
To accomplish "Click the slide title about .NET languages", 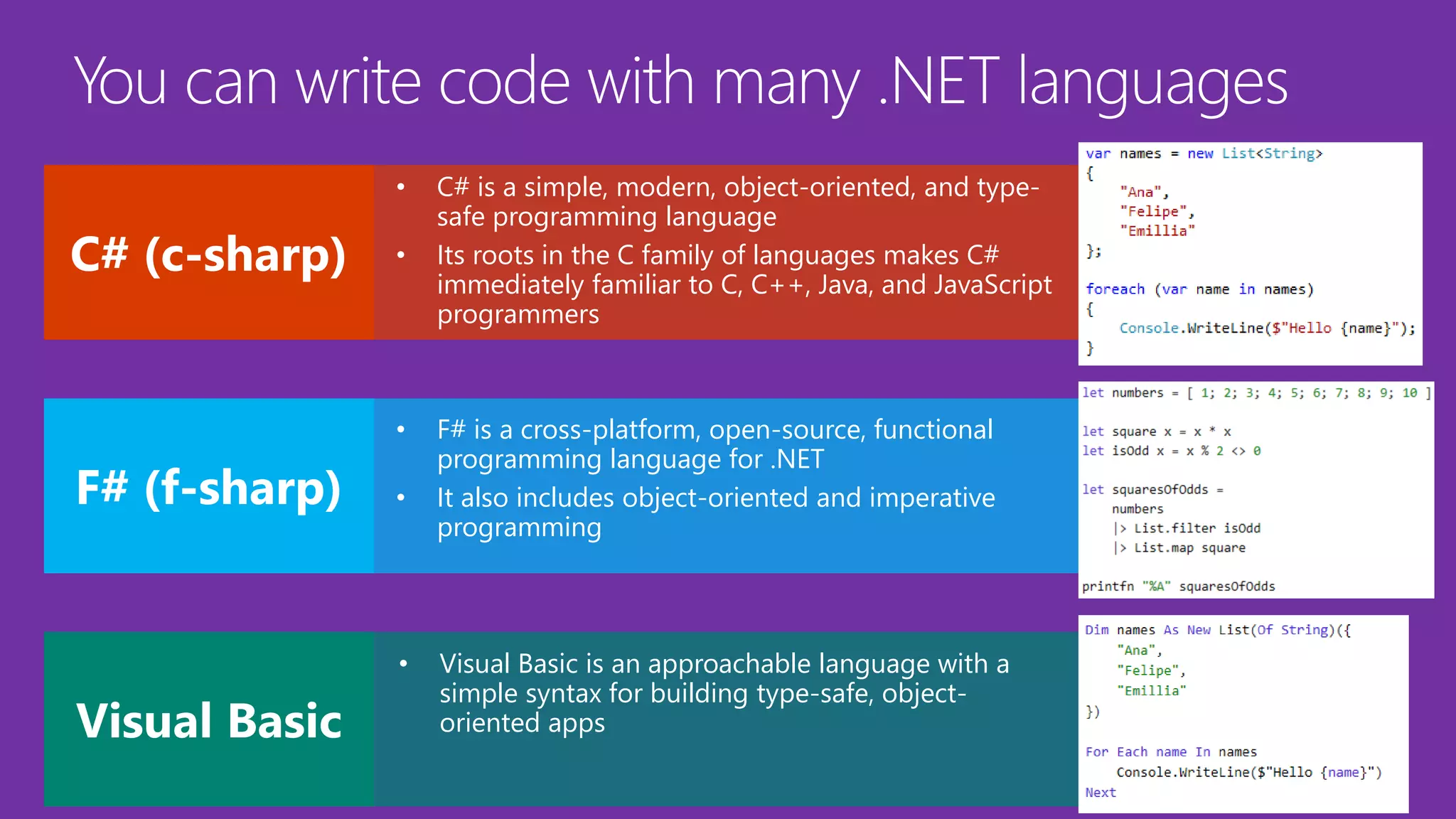I will [x=680, y=82].
